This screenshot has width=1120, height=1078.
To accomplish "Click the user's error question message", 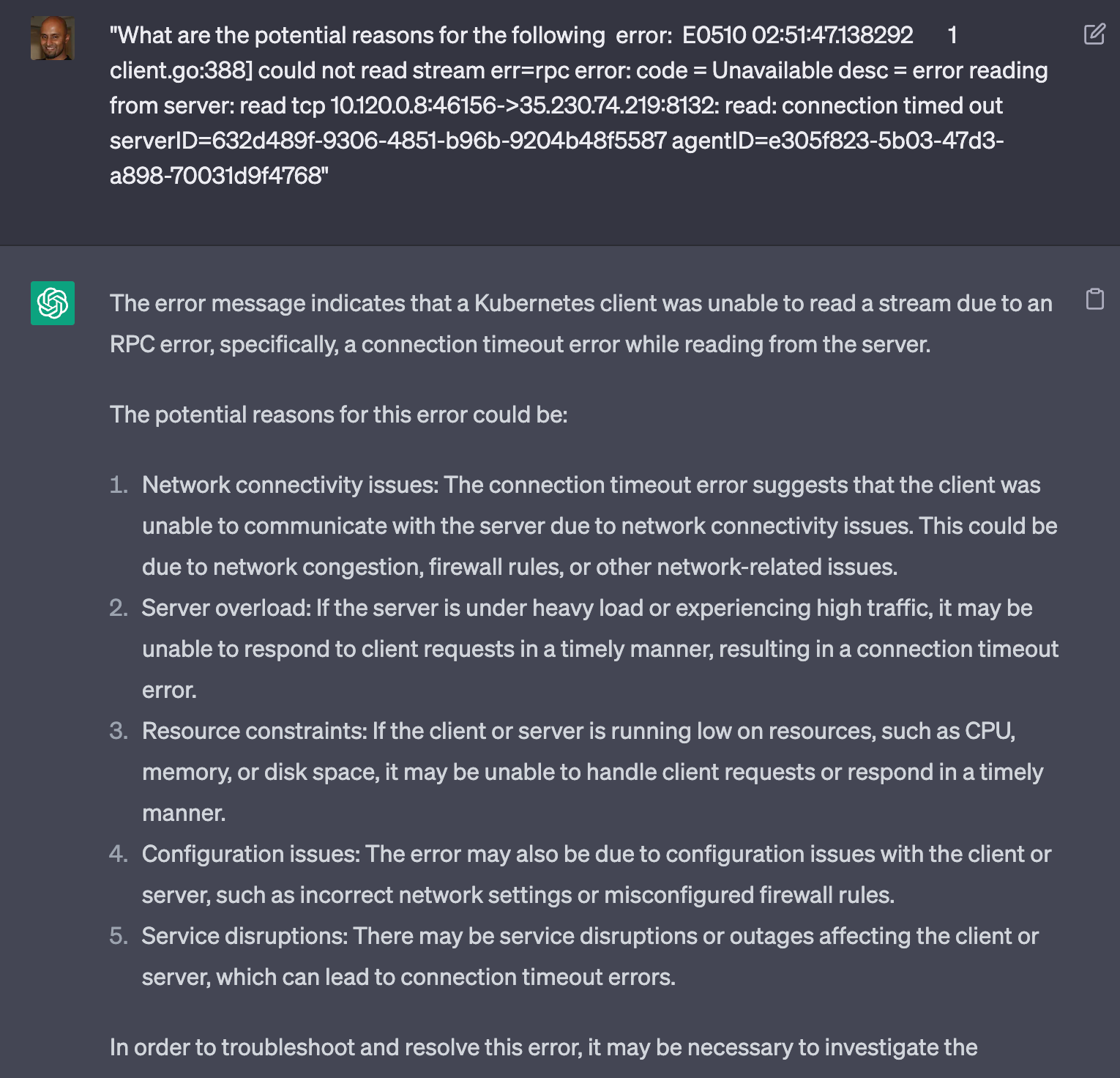I will pos(578,105).
